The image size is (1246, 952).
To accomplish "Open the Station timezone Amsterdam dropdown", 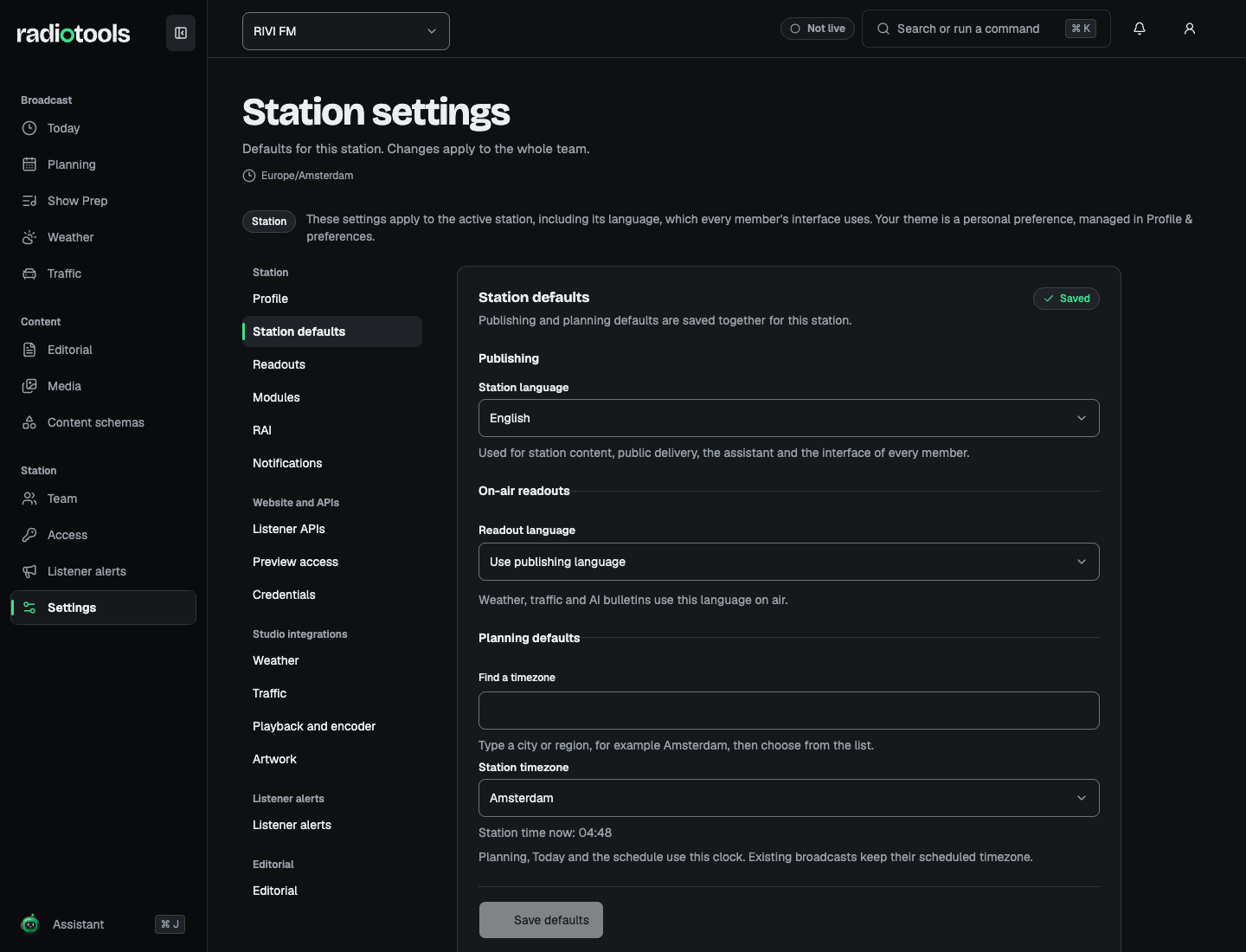I will (x=789, y=798).
